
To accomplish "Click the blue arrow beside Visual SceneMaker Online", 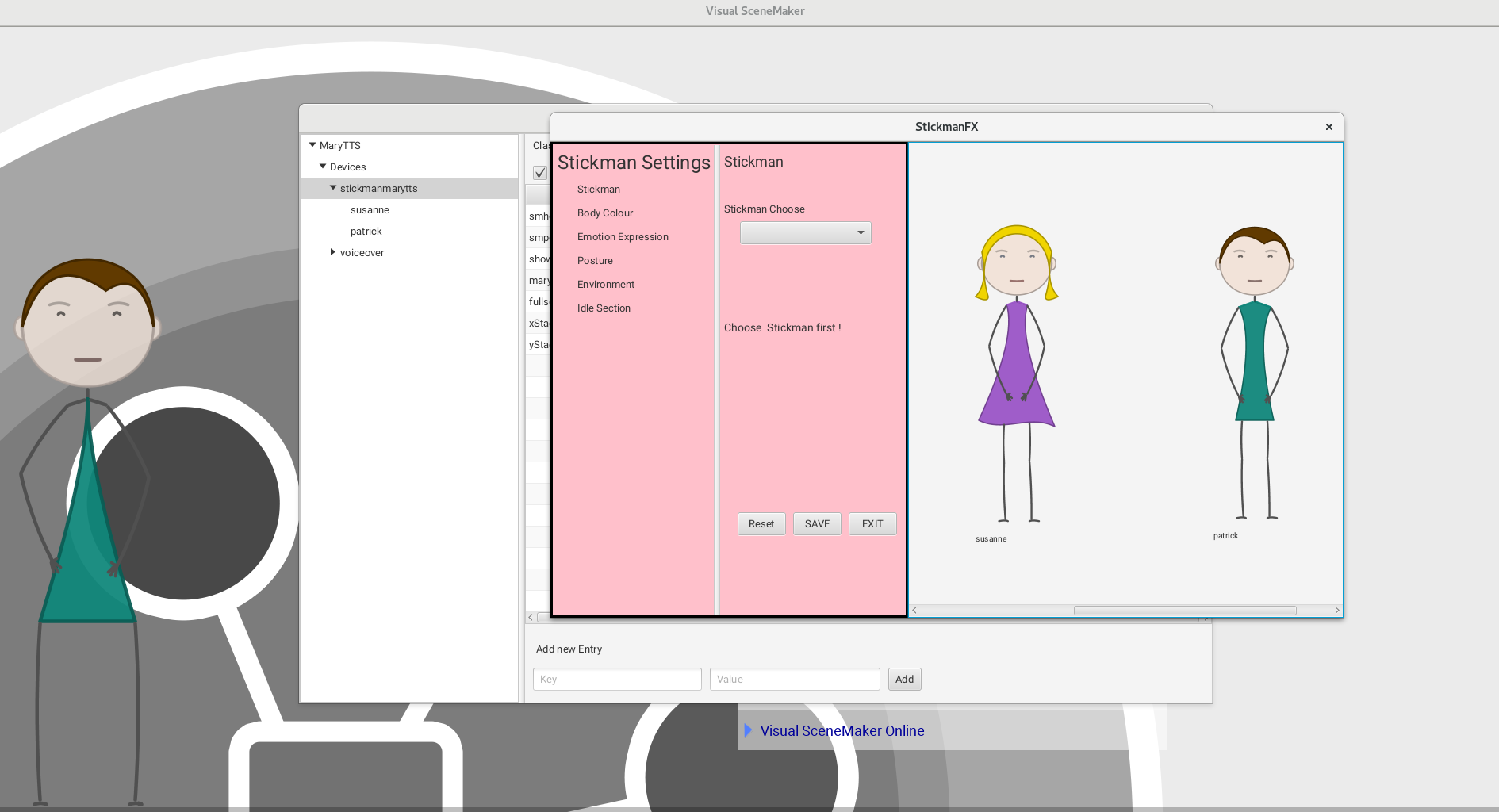I will tap(747, 730).
